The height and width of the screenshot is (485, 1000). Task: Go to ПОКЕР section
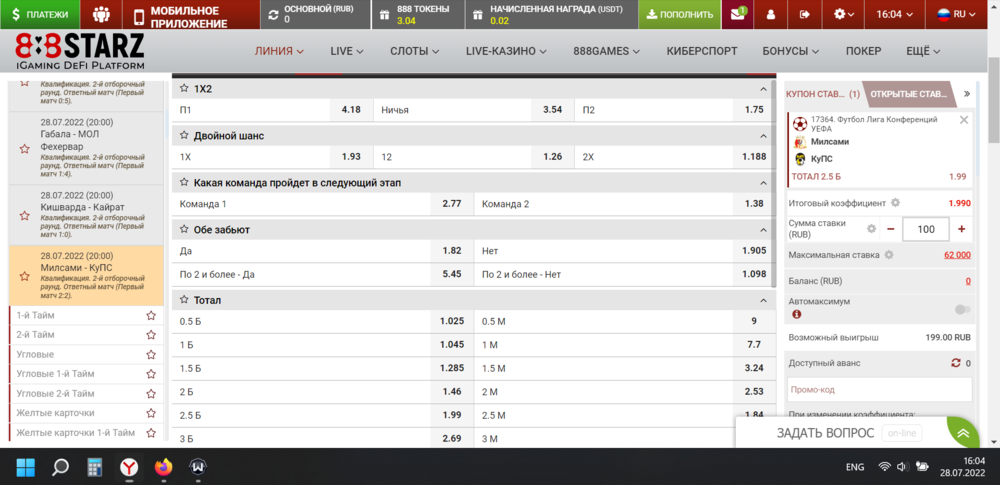pos(864,52)
